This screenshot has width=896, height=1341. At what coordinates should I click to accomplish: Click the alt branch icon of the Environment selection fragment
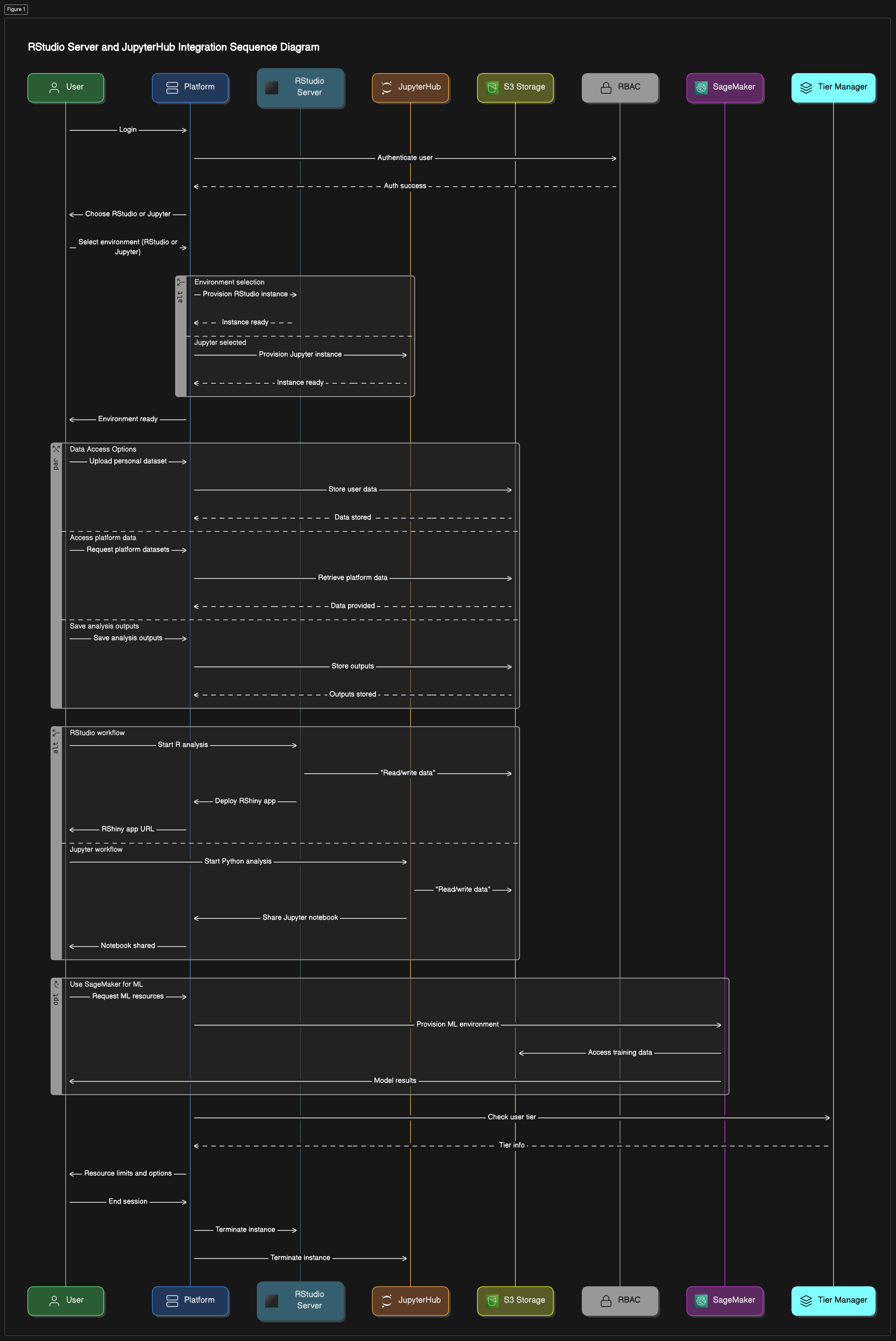[x=181, y=282]
